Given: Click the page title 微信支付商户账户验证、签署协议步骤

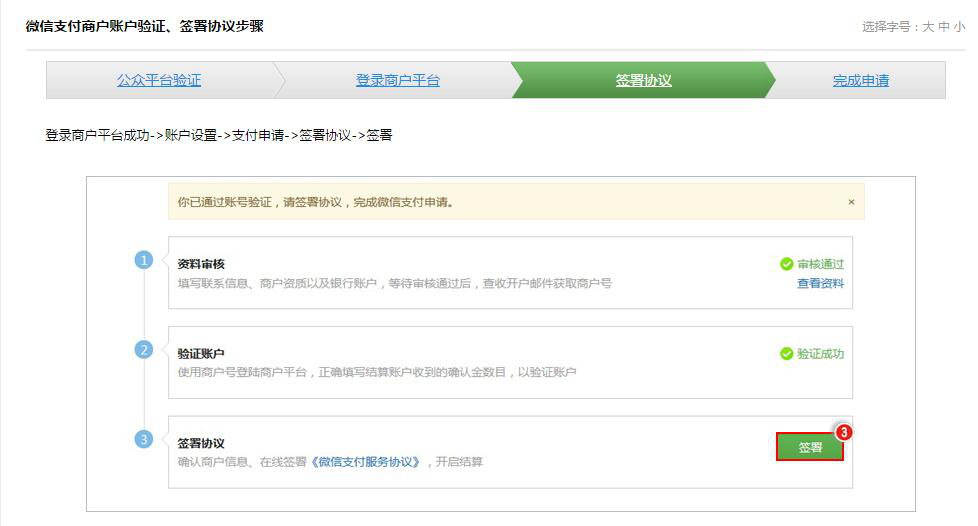Looking at the screenshot, I should [145, 26].
